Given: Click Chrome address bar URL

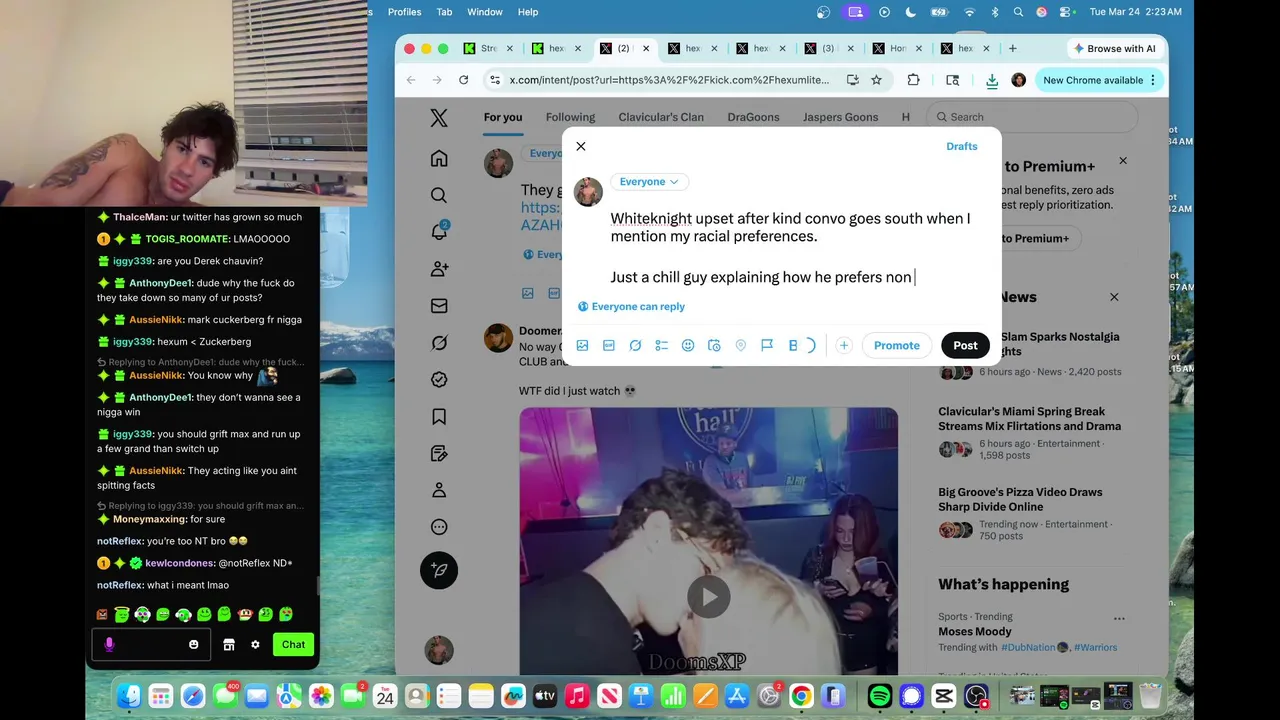Looking at the screenshot, I should tap(669, 80).
